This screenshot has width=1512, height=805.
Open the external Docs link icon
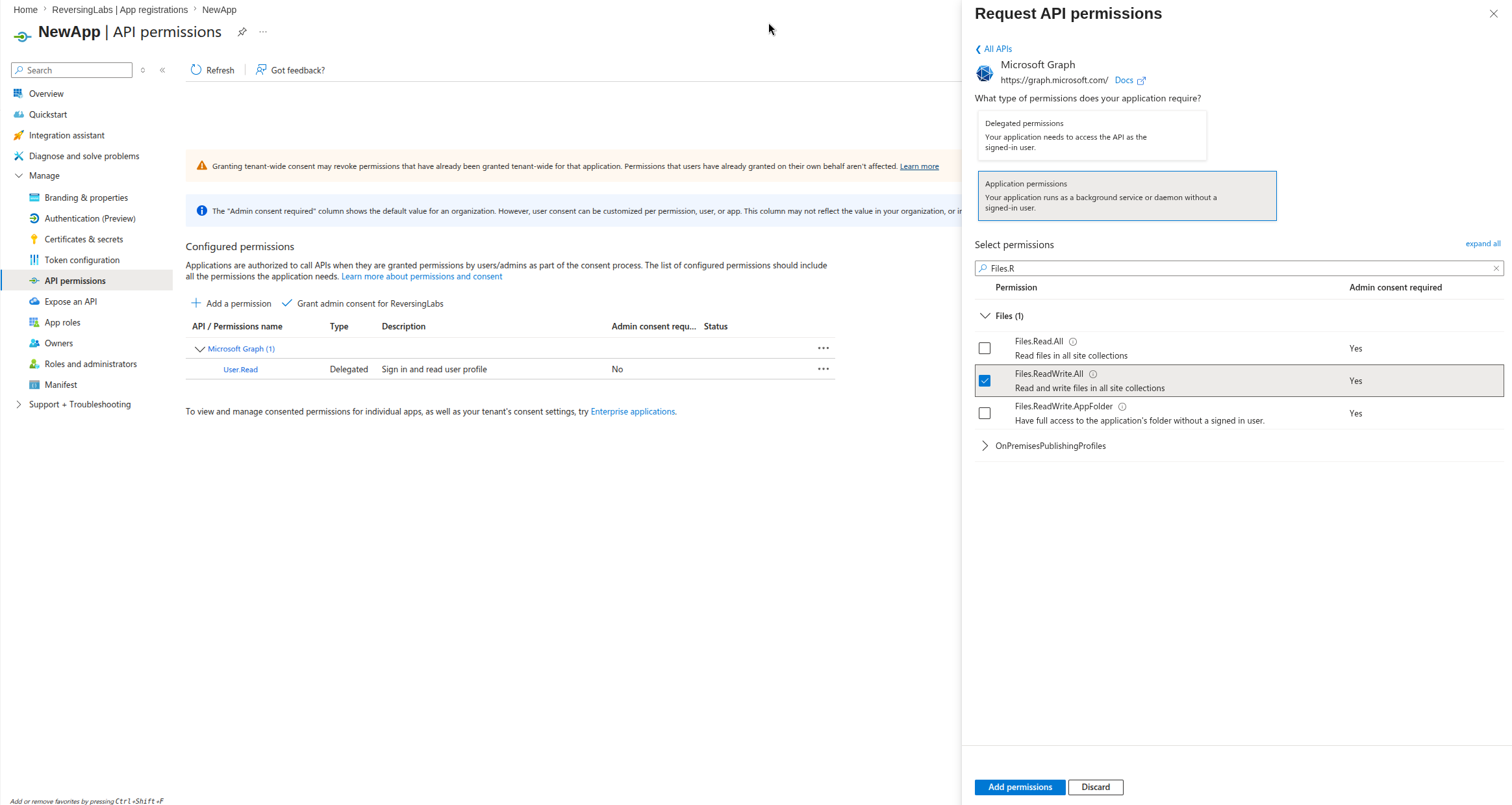click(1142, 81)
